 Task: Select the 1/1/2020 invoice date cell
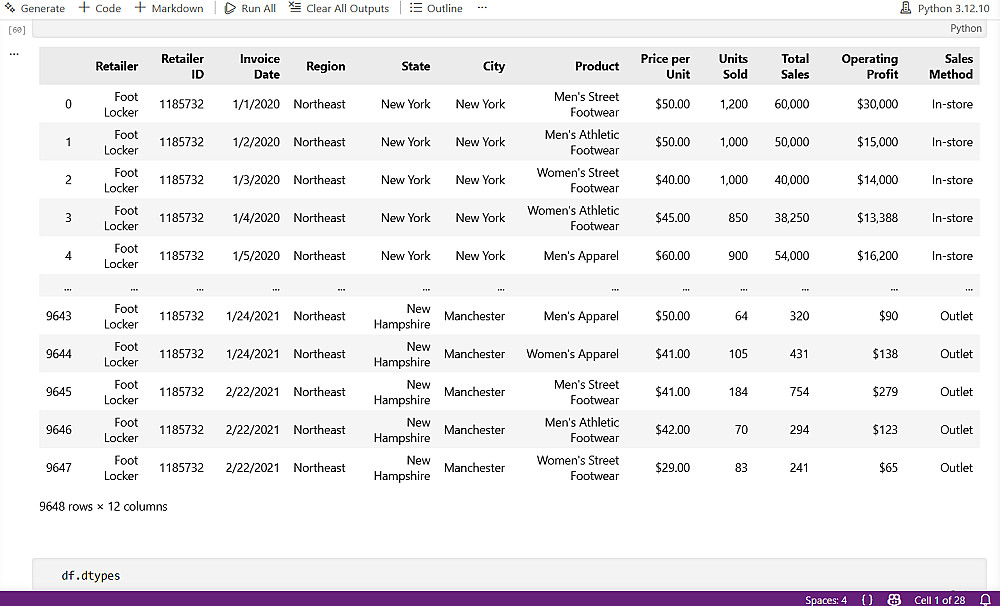[256, 104]
